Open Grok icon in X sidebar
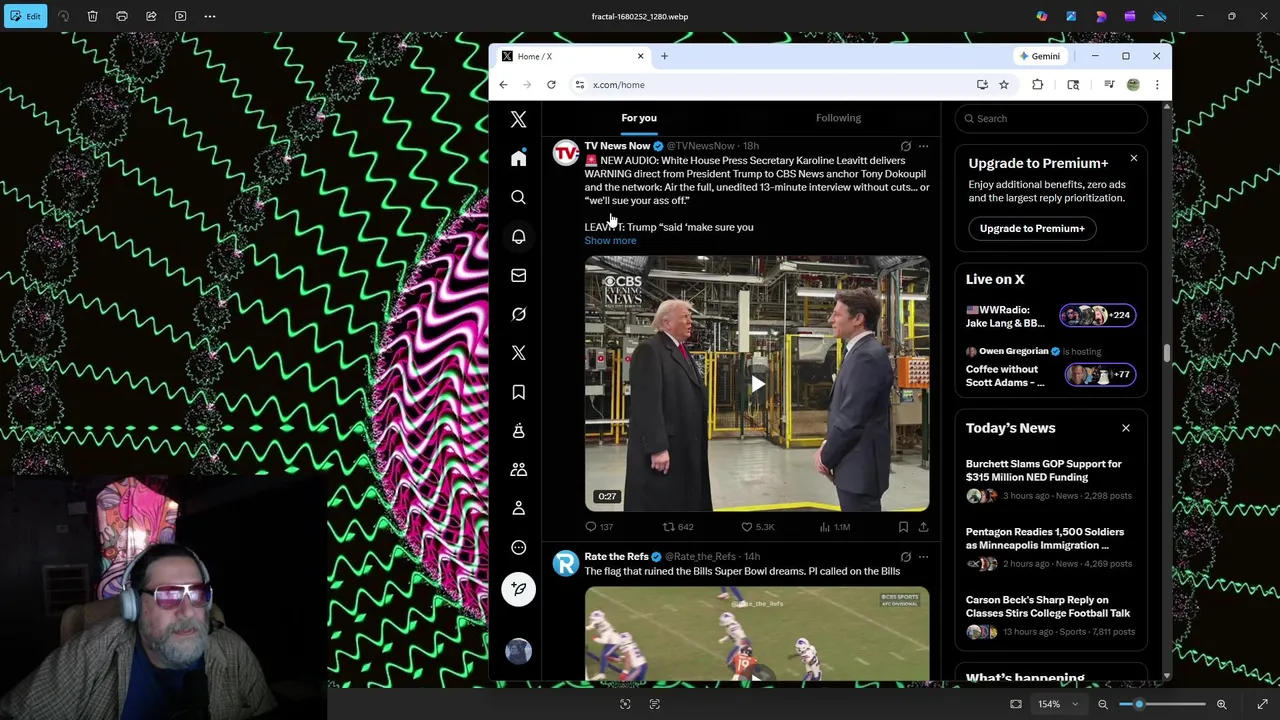The image size is (1280, 720). tap(518, 314)
